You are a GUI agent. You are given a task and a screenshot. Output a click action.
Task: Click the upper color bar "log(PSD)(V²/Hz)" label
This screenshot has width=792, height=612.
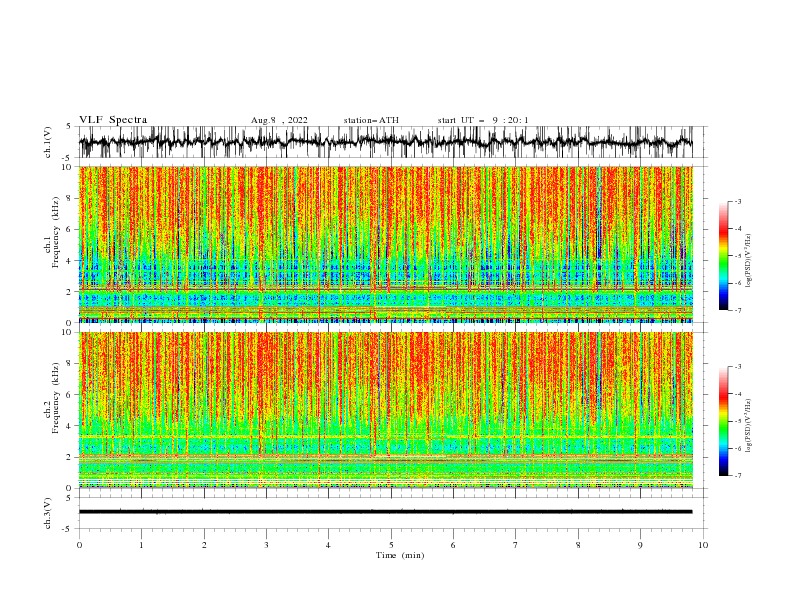coord(748,261)
